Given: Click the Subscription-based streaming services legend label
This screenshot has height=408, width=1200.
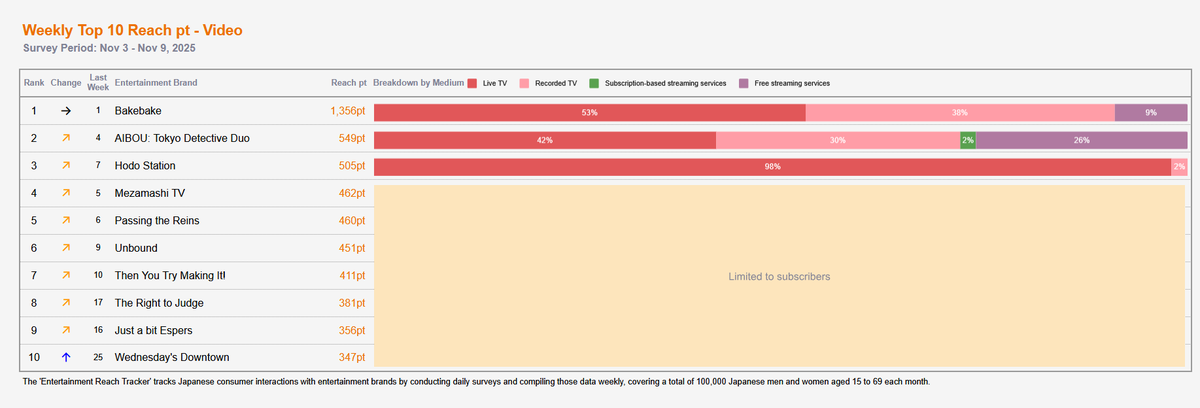Looking at the screenshot, I should point(665,83).
